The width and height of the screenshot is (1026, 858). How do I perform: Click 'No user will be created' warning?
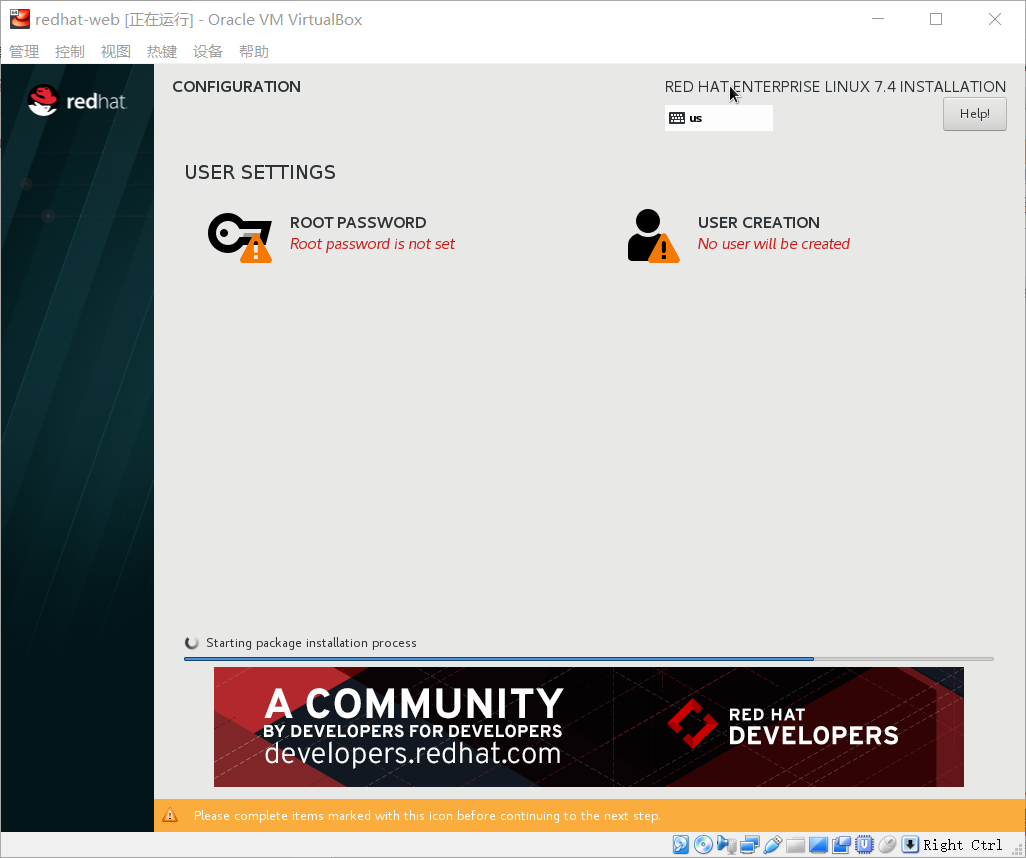click(773, 244)
